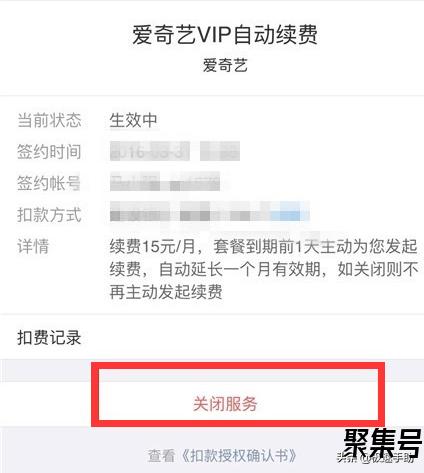Open the 《扣款授权确认书》 link
This screenshot has height=473, width=424.
tap(238, 455)
